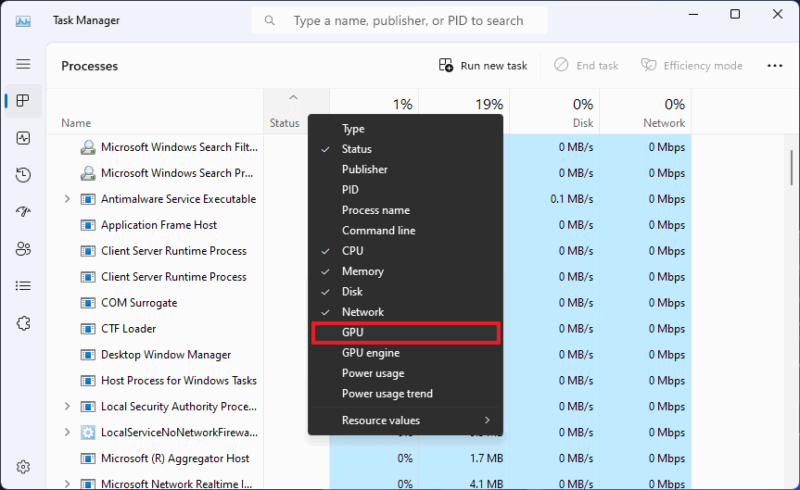
Task: Open the Startup apps sidebar icon
Action: click(23, 212)
